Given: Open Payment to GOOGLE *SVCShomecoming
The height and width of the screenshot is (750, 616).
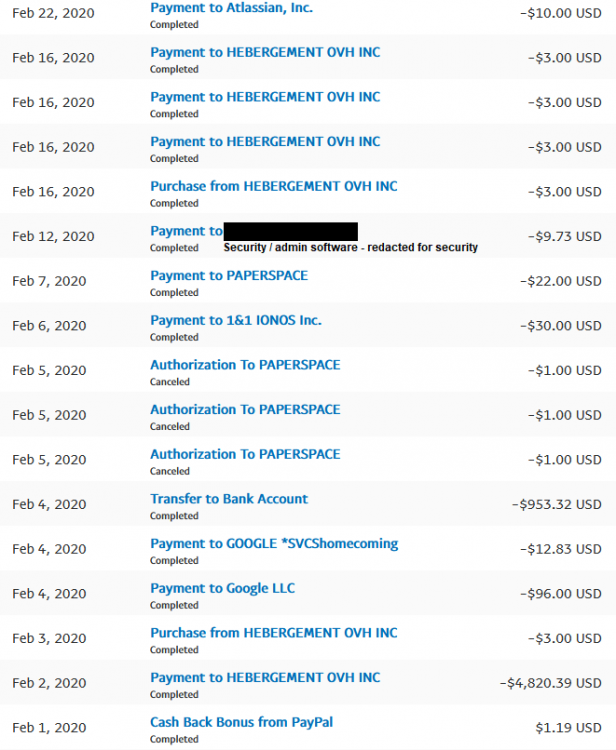Looking at the screenshot, I should pos(274,544).
